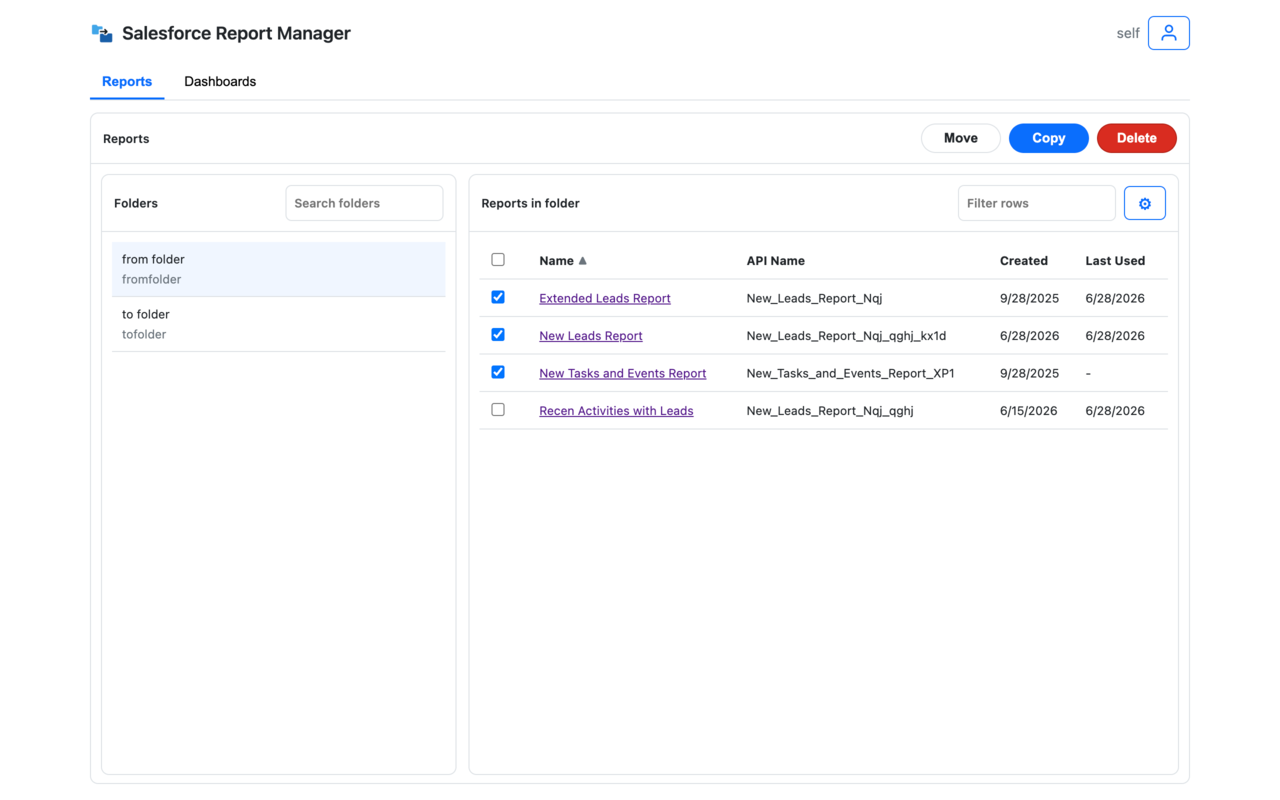Click API name New_Tasks_and_Events_Report_XP1 cell

tap(850, 373)
